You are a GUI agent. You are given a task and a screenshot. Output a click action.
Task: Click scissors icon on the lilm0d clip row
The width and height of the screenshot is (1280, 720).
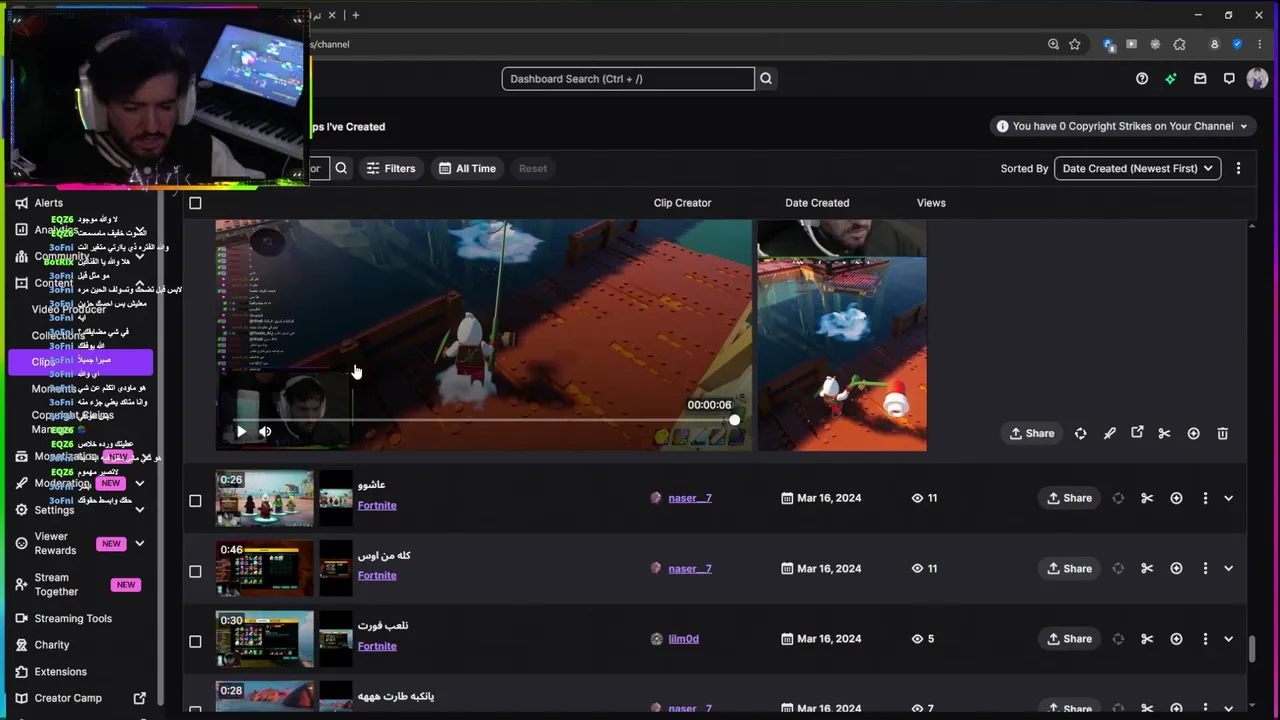point(1147,638)
